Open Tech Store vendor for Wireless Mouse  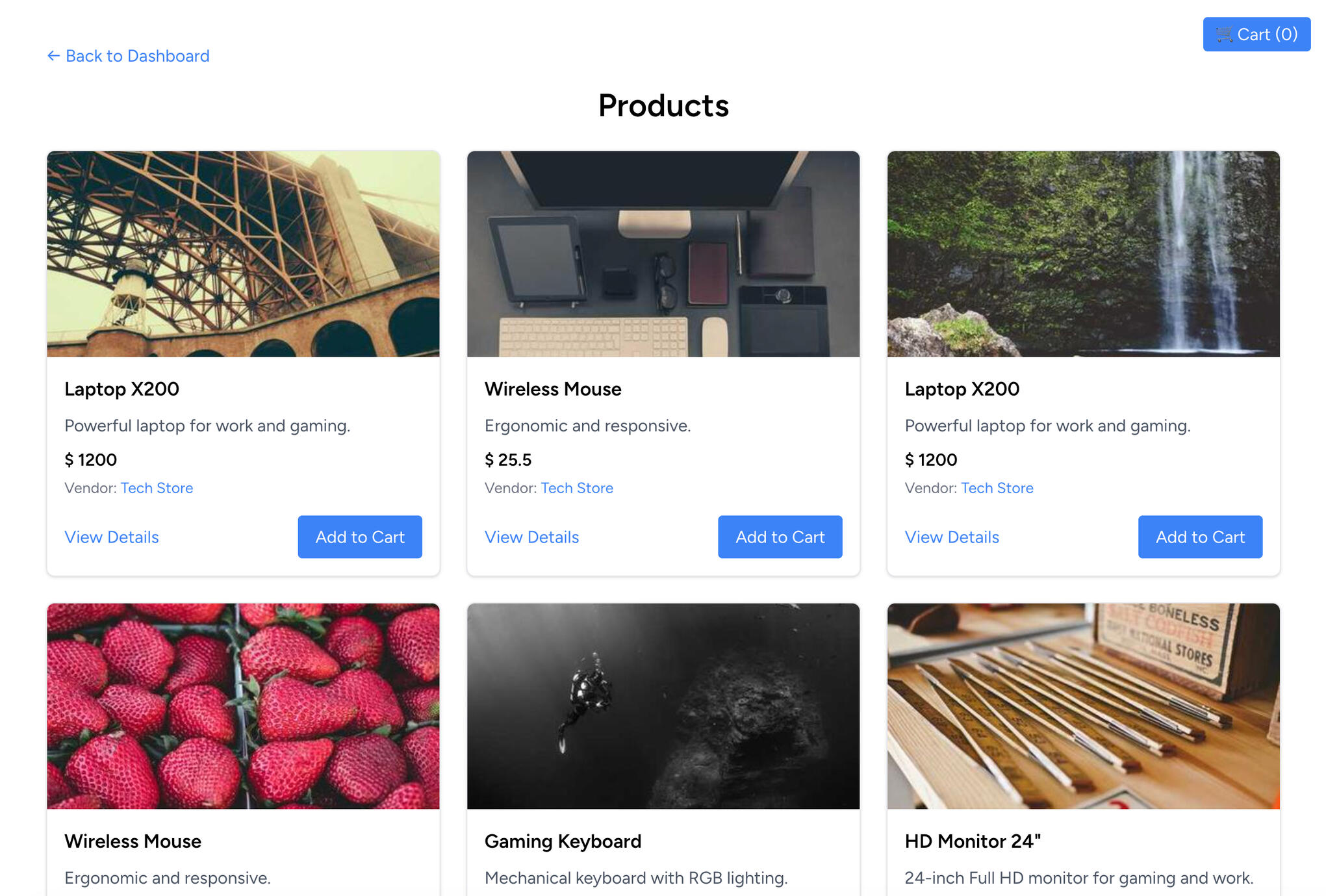coord(577,488)
